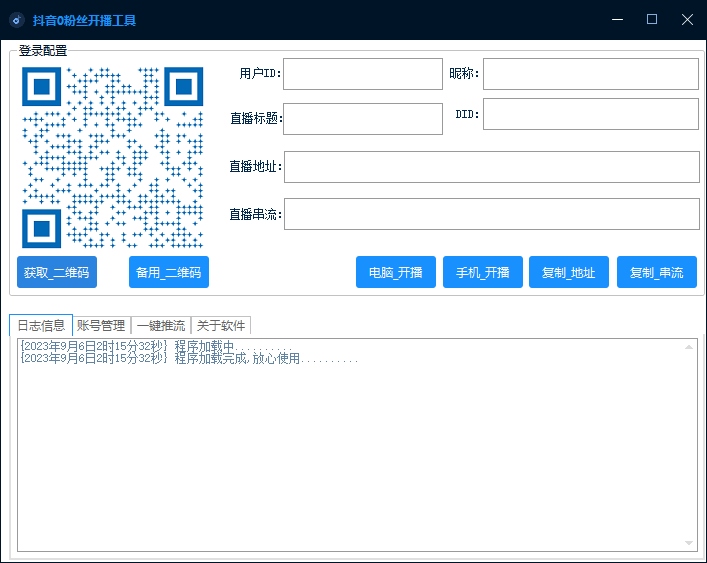Switch to the 日志信息 tab
This screenshot has width=707, height=563.
click(x=41, y=325)
